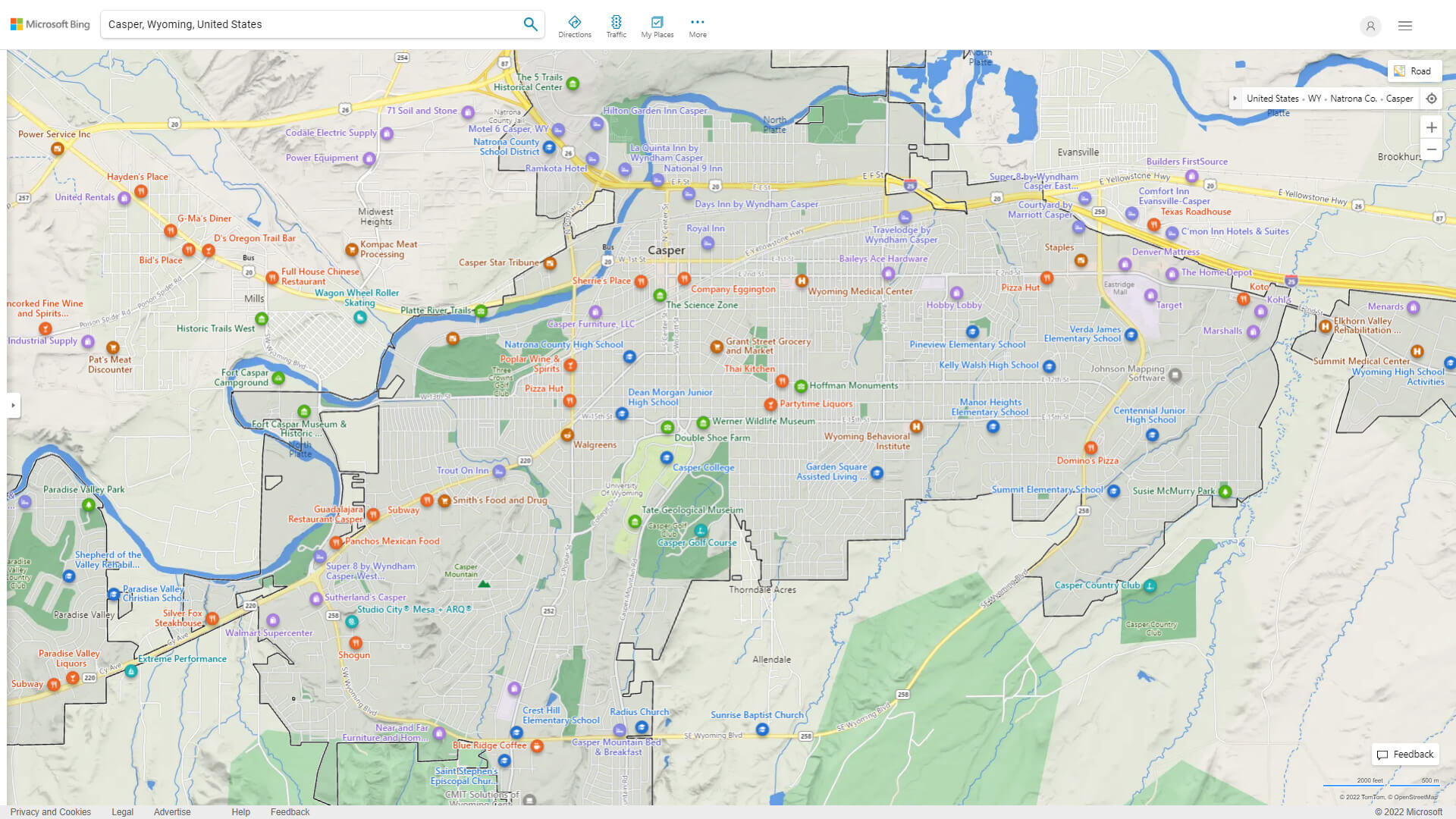This screenshot has width=1456, height=819.
Task: Expand the left side panel arrow
Action: tap(13, 405)
